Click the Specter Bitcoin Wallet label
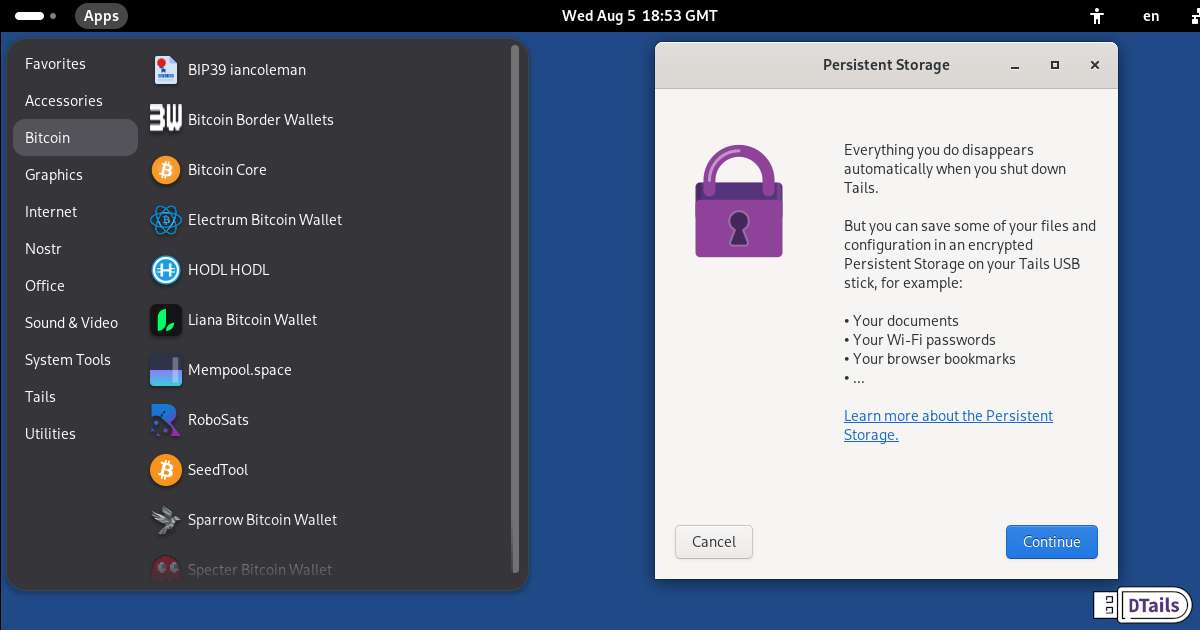The image size is (1200, 630). 260,570
